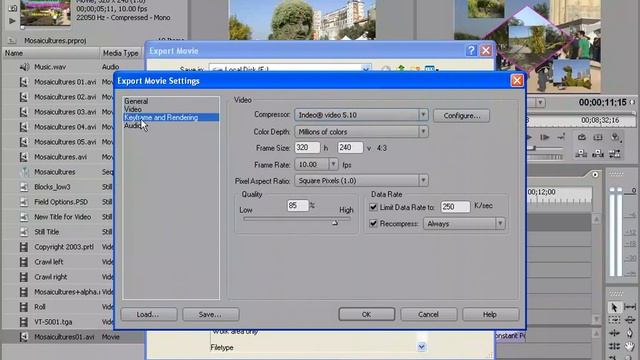
Task: Click the Help button in settings dialog
Action: coord(491,314)
